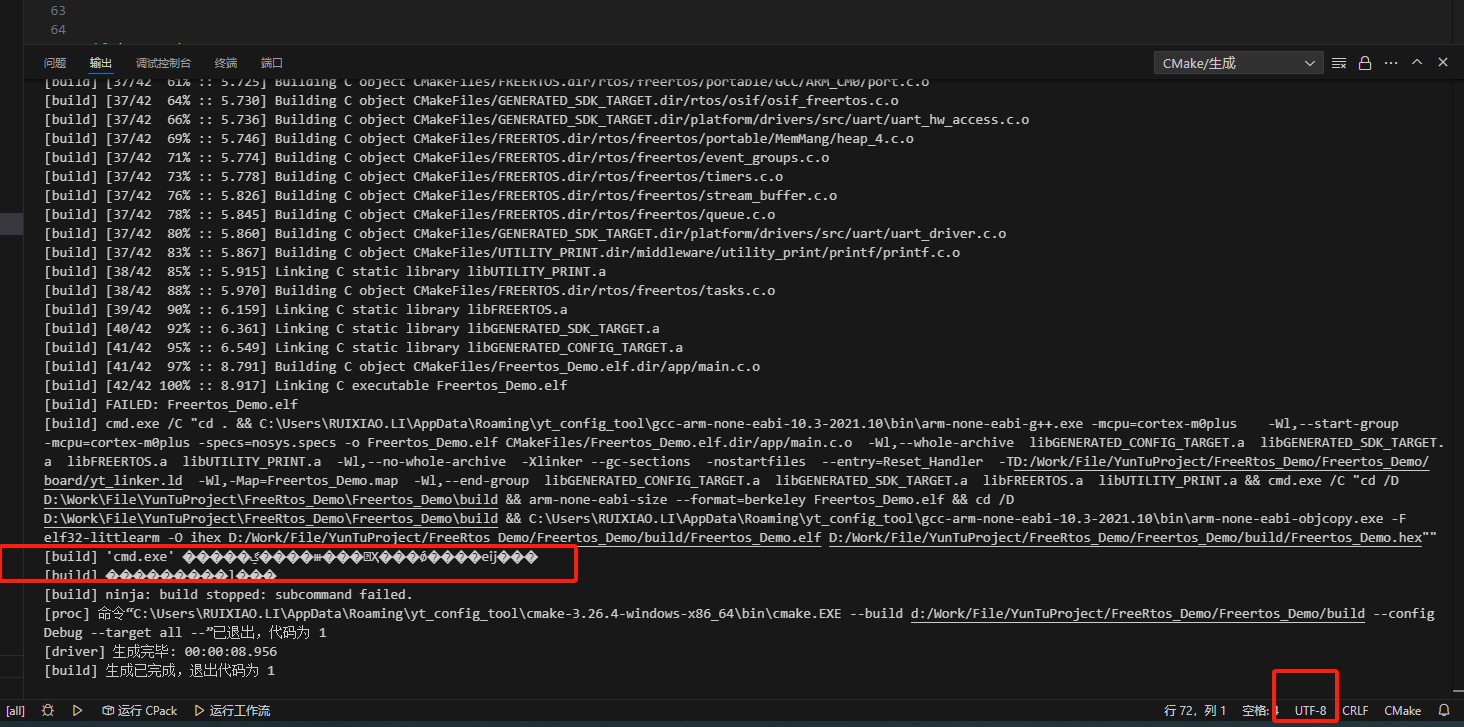Run the target with the play icon
Viewport: 1464px width, 727px height.
[x=77, y=711]
